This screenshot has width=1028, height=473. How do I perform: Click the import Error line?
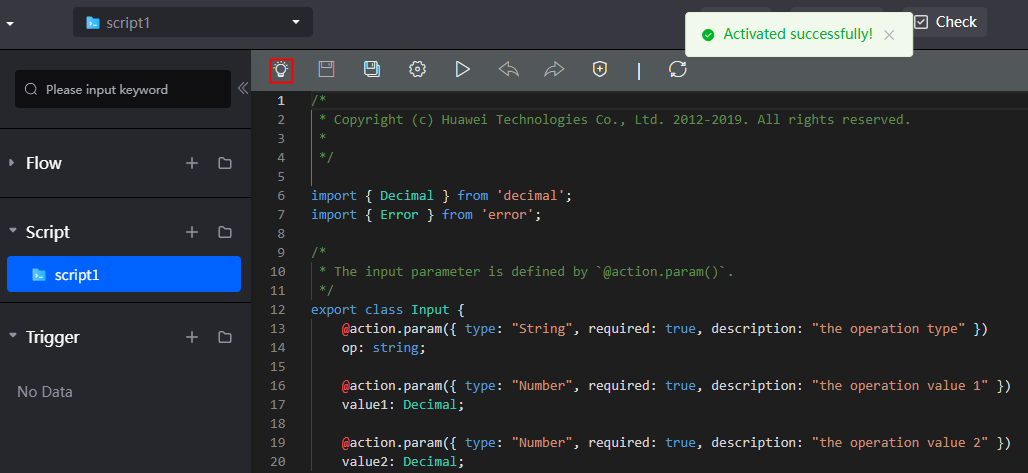tap(426, 215)
